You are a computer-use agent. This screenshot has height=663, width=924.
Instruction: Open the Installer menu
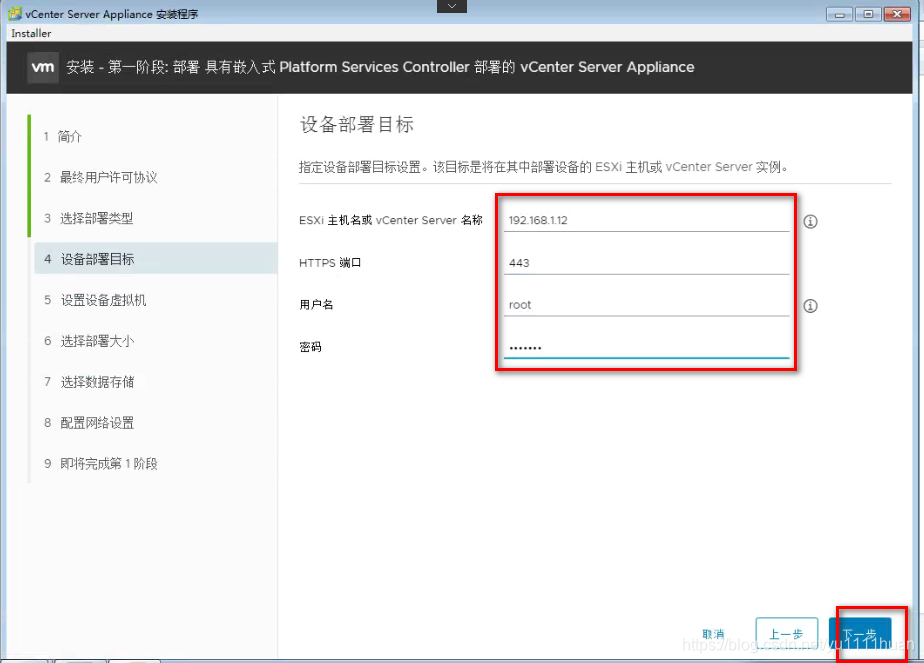[31, 34]
